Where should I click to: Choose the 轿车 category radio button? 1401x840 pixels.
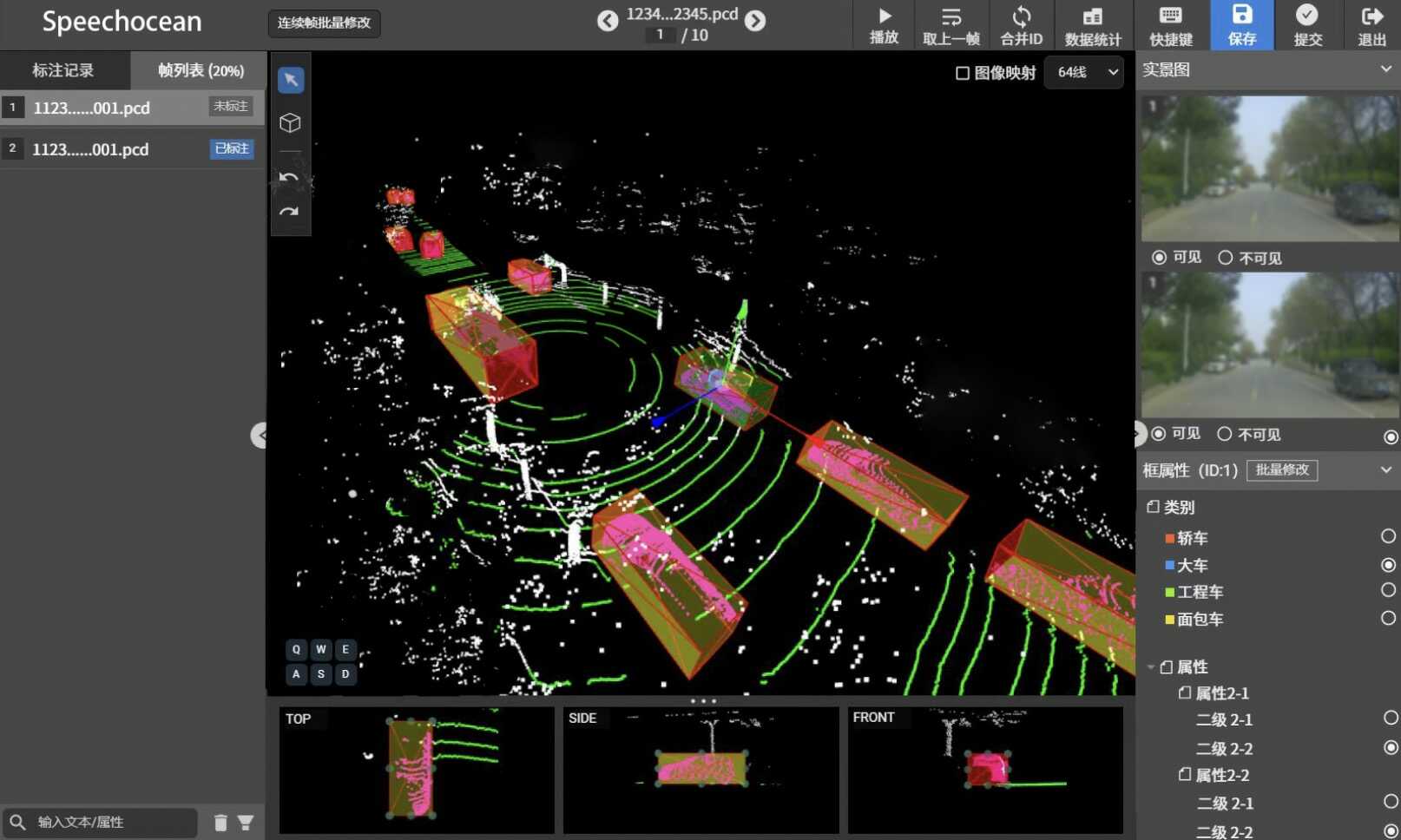[x=1388, y=537]
